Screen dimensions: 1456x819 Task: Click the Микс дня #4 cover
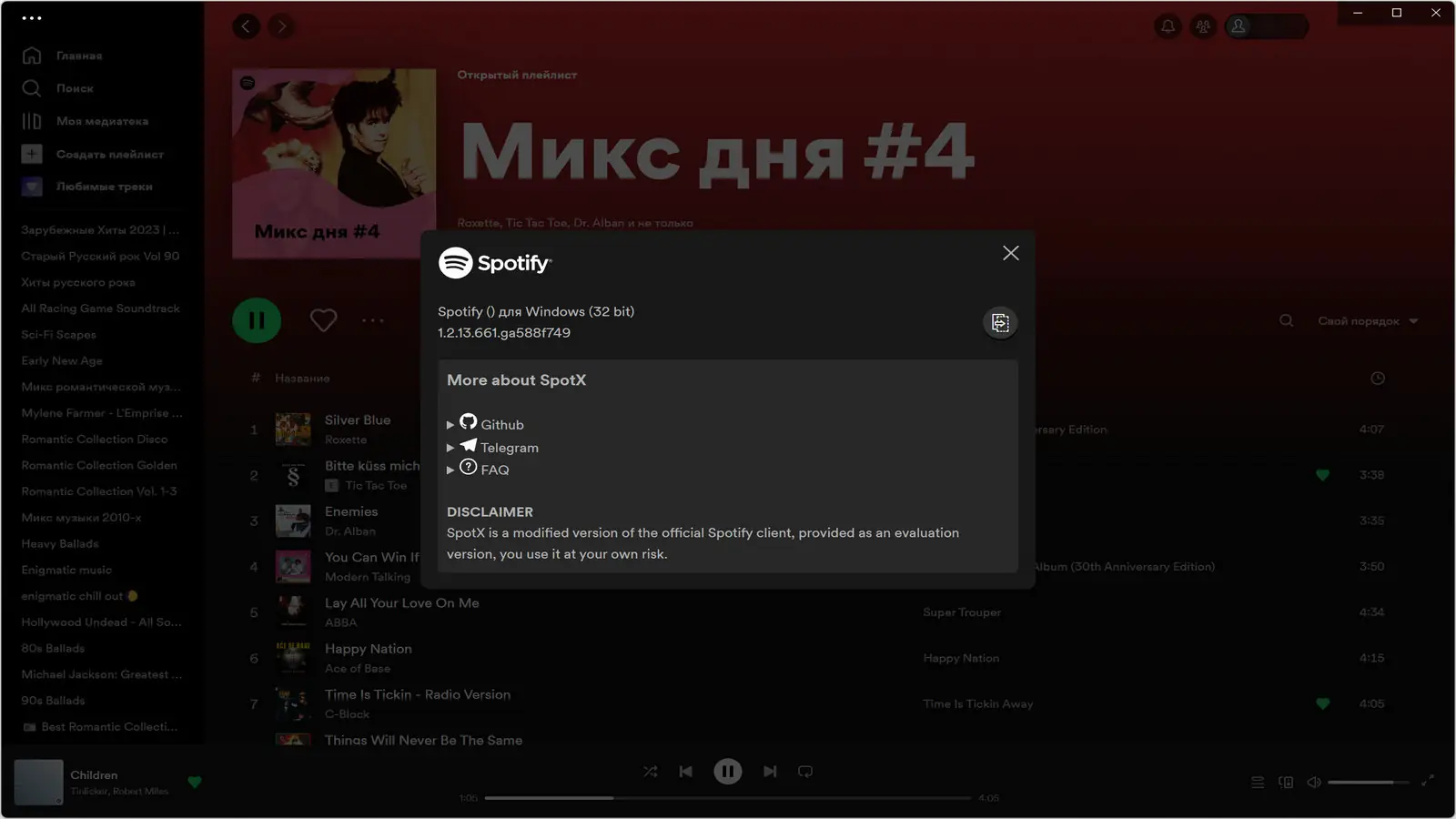tap(334, 164)
